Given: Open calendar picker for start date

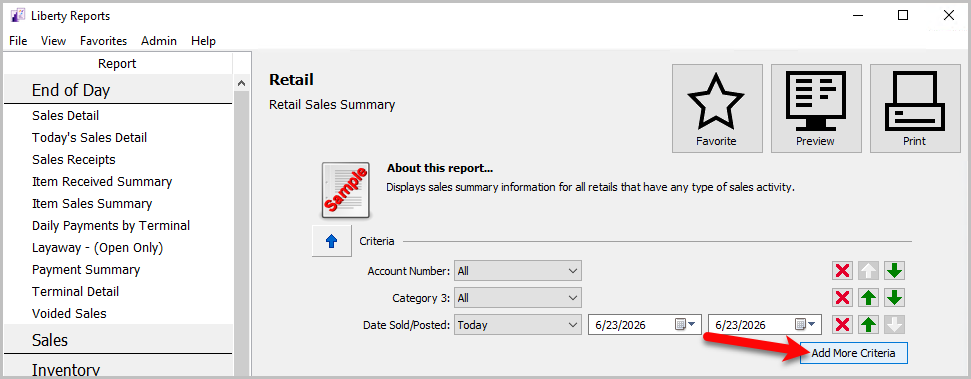Looking at the screenshot, I should [x=686, y=325].
